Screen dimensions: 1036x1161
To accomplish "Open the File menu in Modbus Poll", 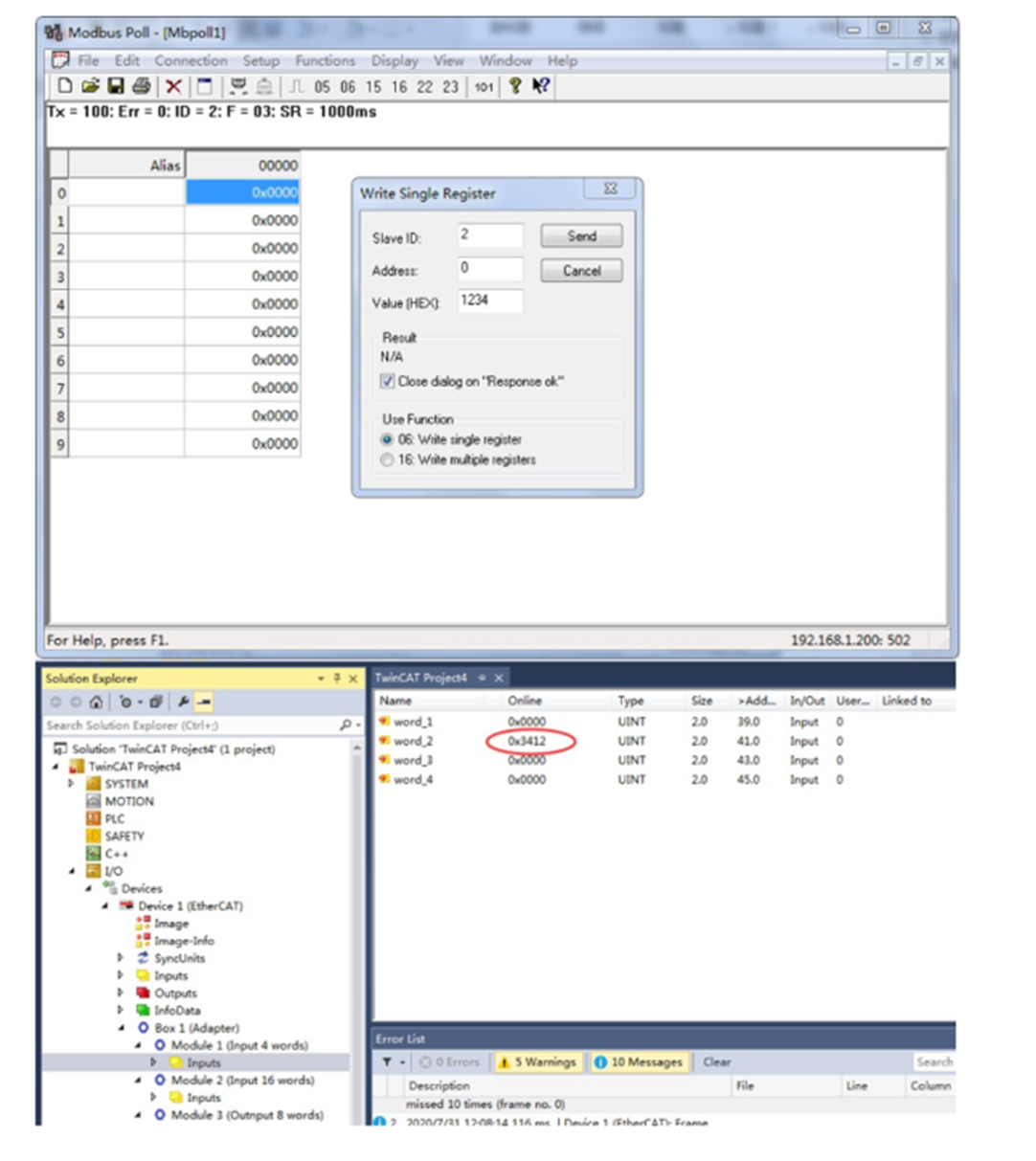I will [x=88, y=60].
